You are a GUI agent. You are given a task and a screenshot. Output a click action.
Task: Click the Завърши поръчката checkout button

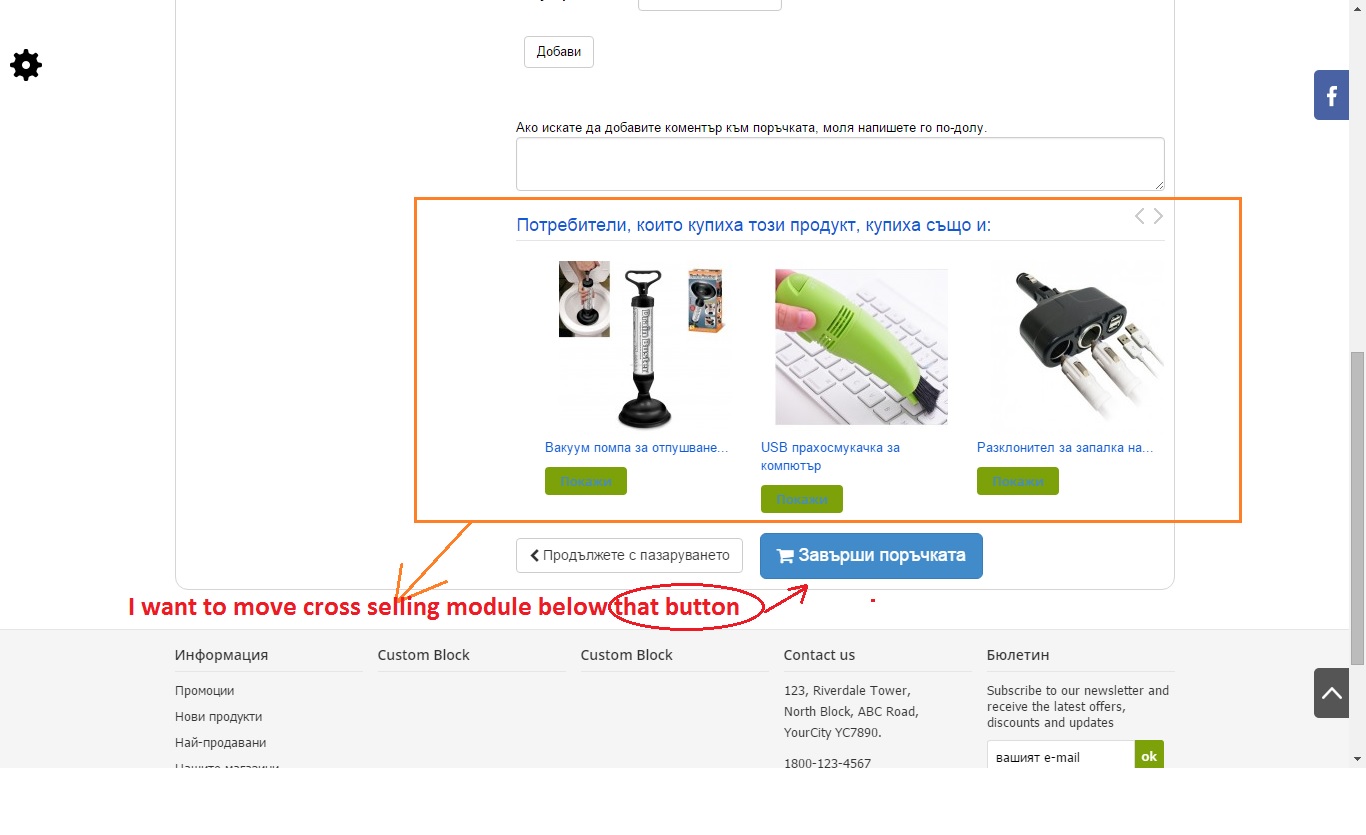[x=871, y=556]
